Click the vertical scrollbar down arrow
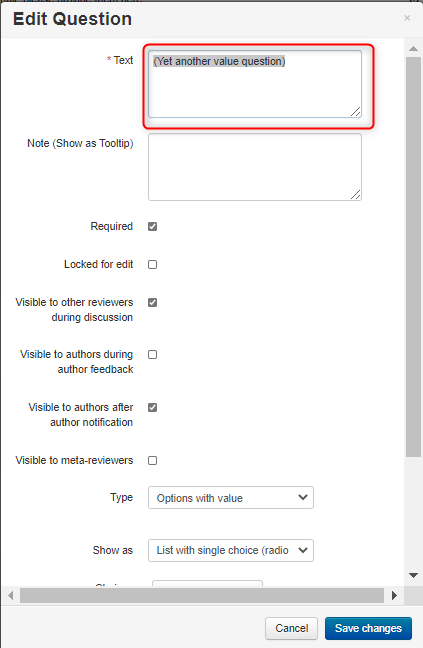 413,575
